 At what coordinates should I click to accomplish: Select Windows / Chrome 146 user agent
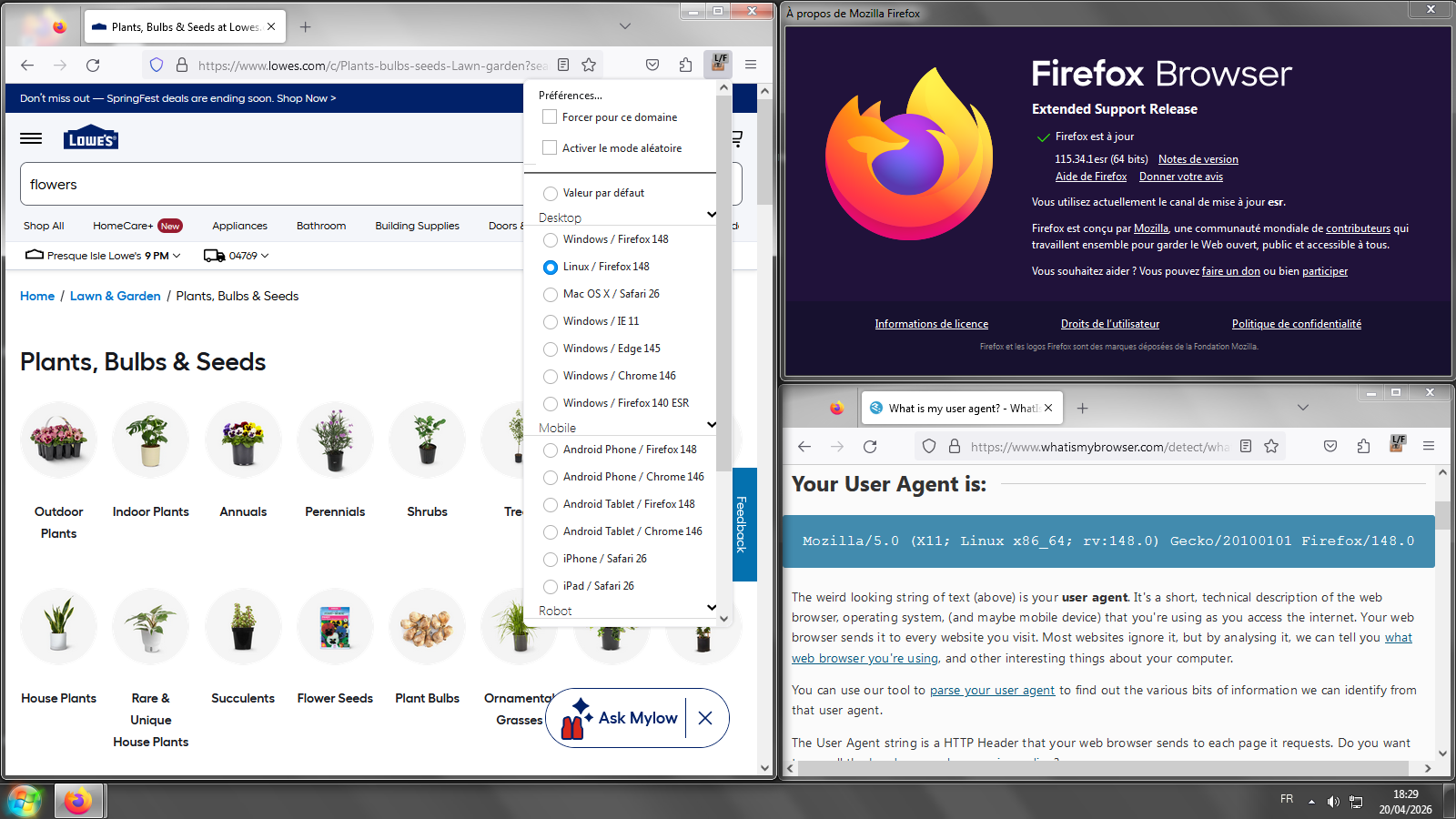pyautogui.click(x=551, y=376)
